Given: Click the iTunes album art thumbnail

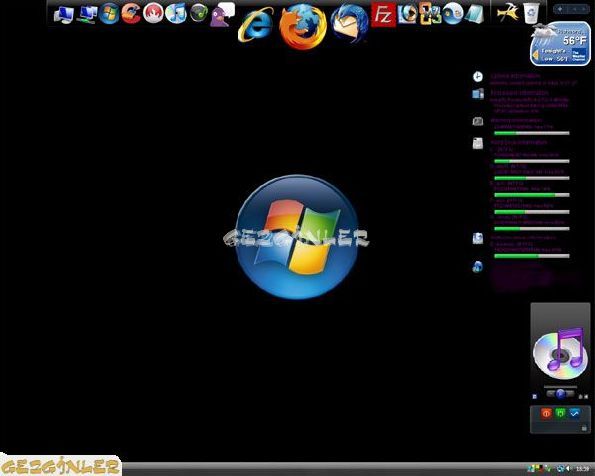Looking at the screenshot, I should pyautogui.click(x=560, y=353).
